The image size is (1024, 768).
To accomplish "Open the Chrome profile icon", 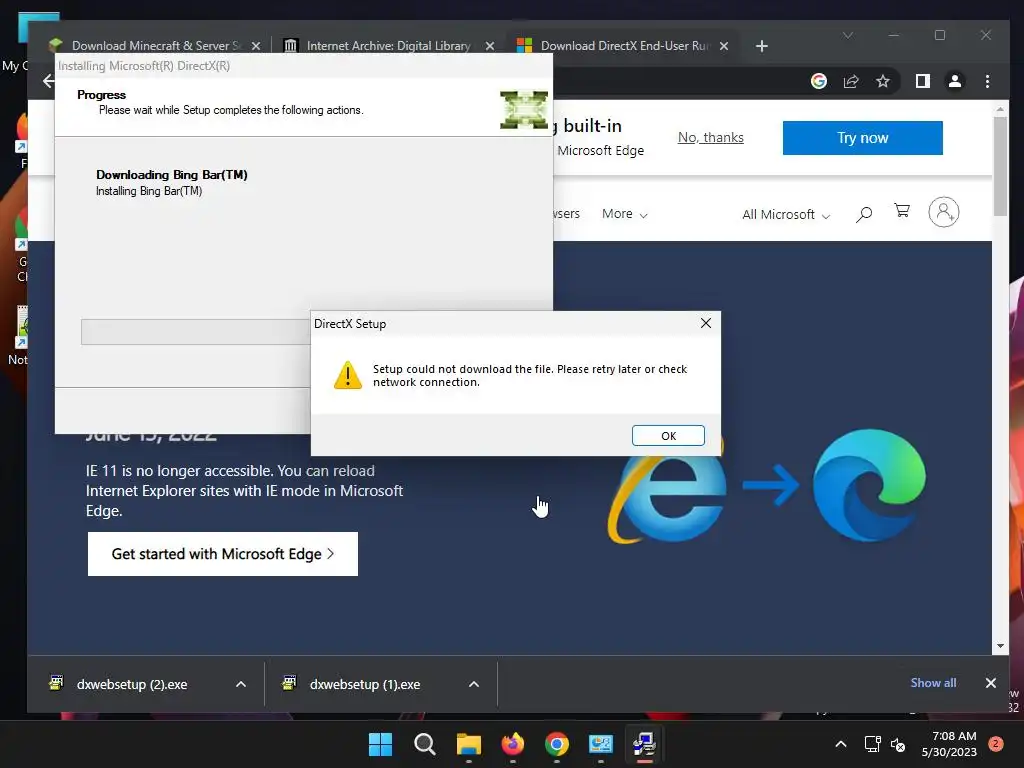I will click(x=955, y=81).
